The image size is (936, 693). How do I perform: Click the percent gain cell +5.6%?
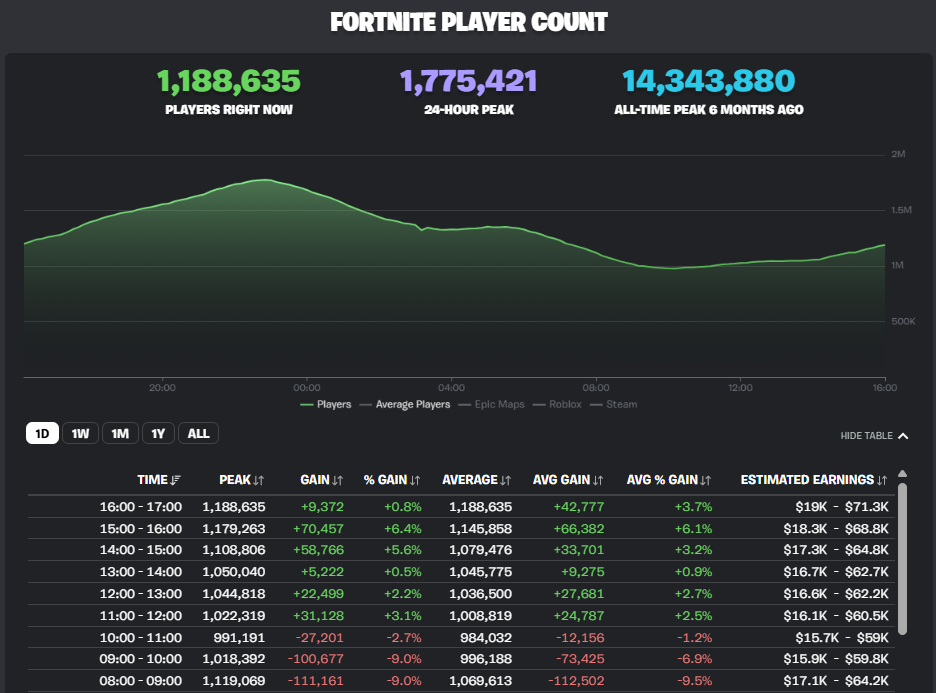pos(403,550)
